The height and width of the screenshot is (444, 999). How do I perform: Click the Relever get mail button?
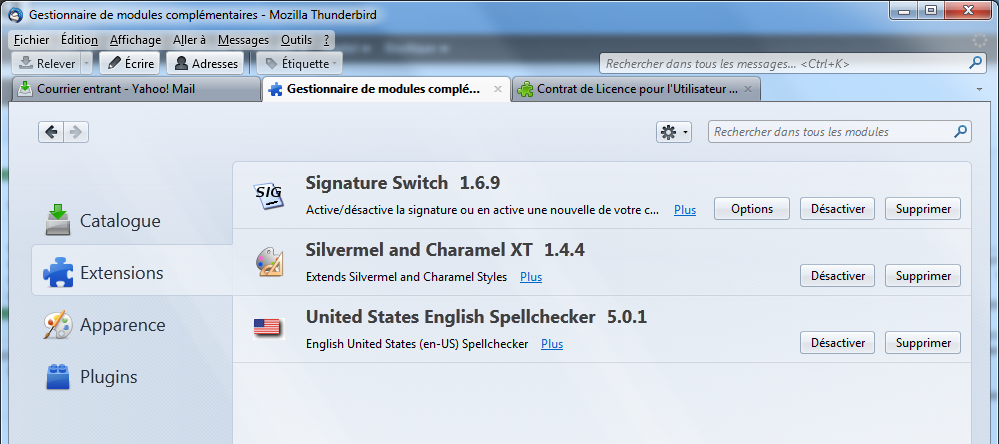pos(47,63)
